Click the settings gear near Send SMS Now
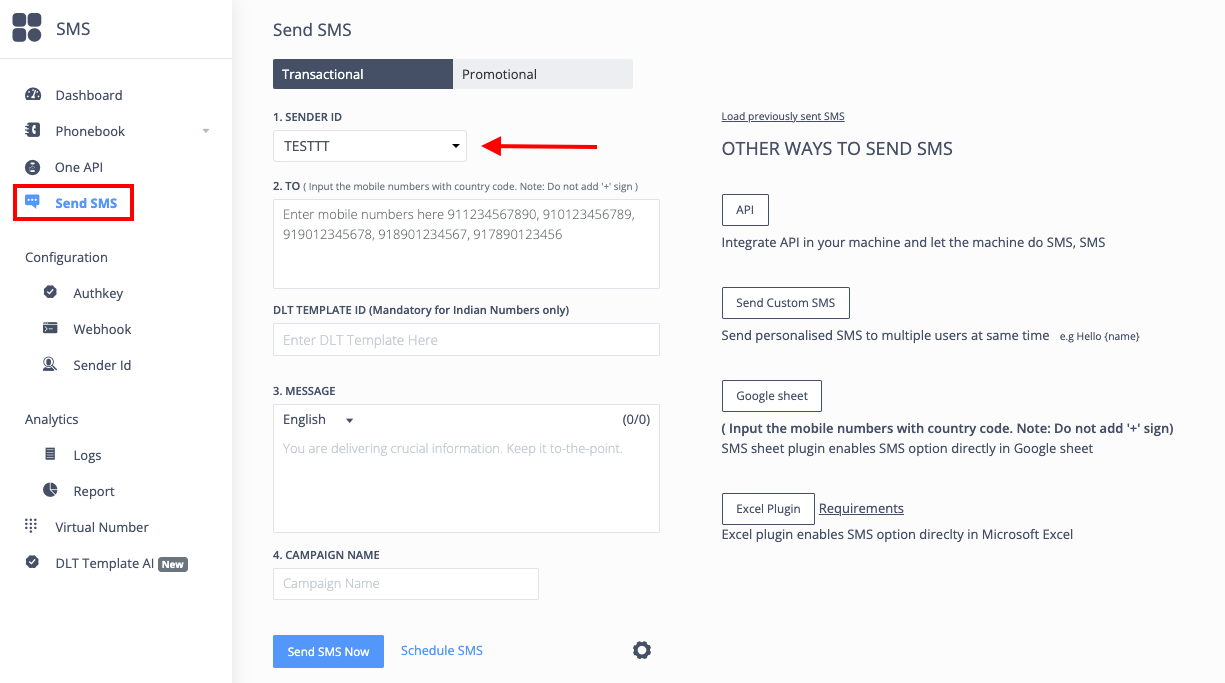 click(641, 649)
